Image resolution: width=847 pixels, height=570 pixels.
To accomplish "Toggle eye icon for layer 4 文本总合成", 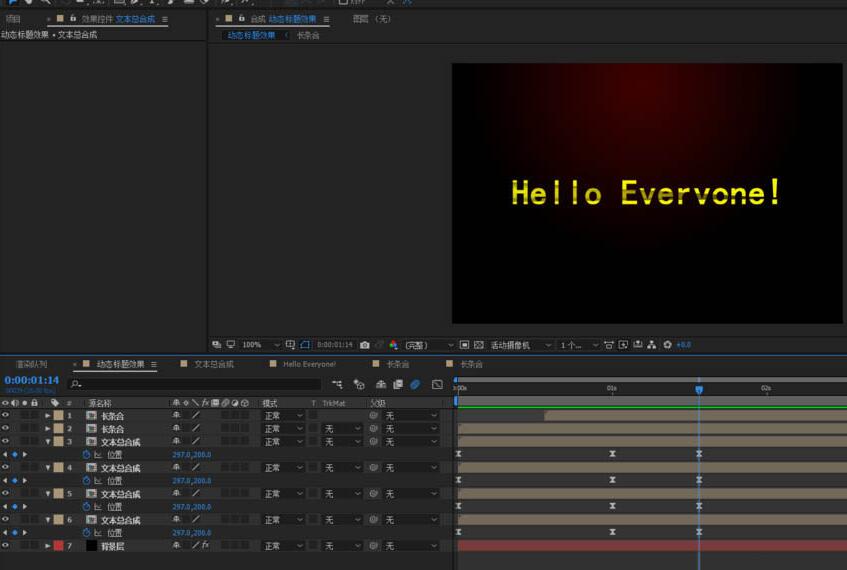I will (x=5, y=468).
